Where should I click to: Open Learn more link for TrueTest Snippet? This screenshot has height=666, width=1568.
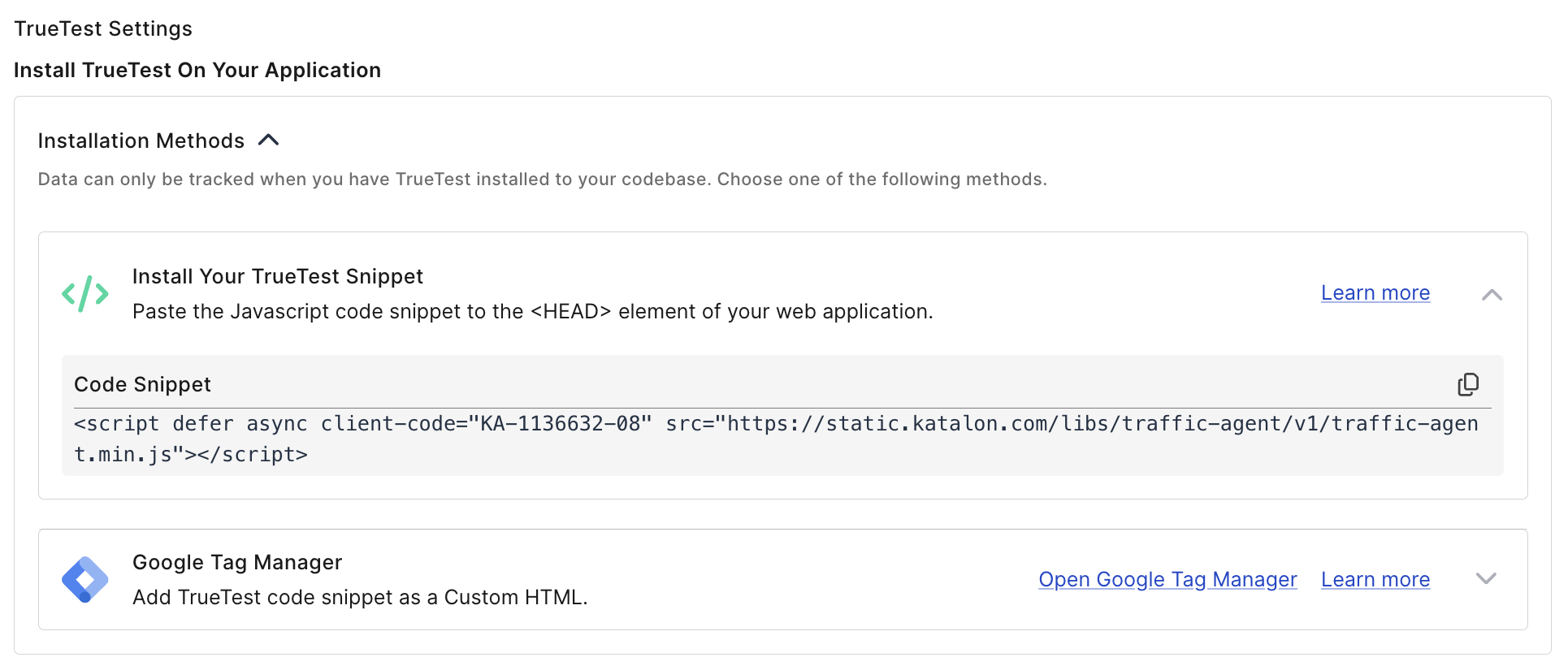coord(1375,293)
